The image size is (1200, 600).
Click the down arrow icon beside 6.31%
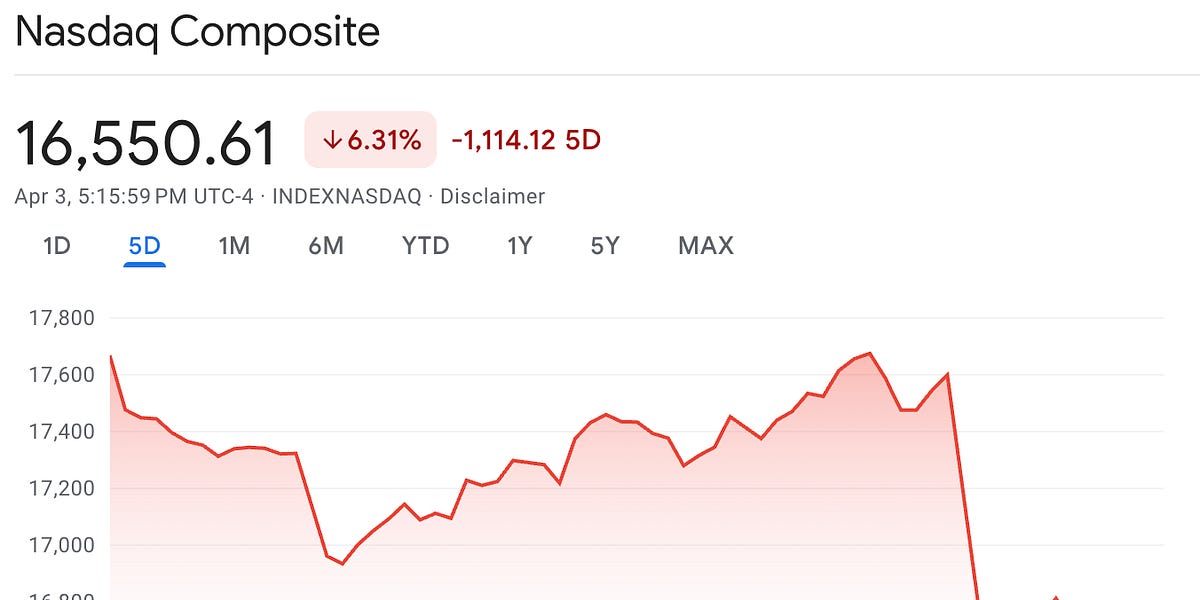tap(333, 141)
